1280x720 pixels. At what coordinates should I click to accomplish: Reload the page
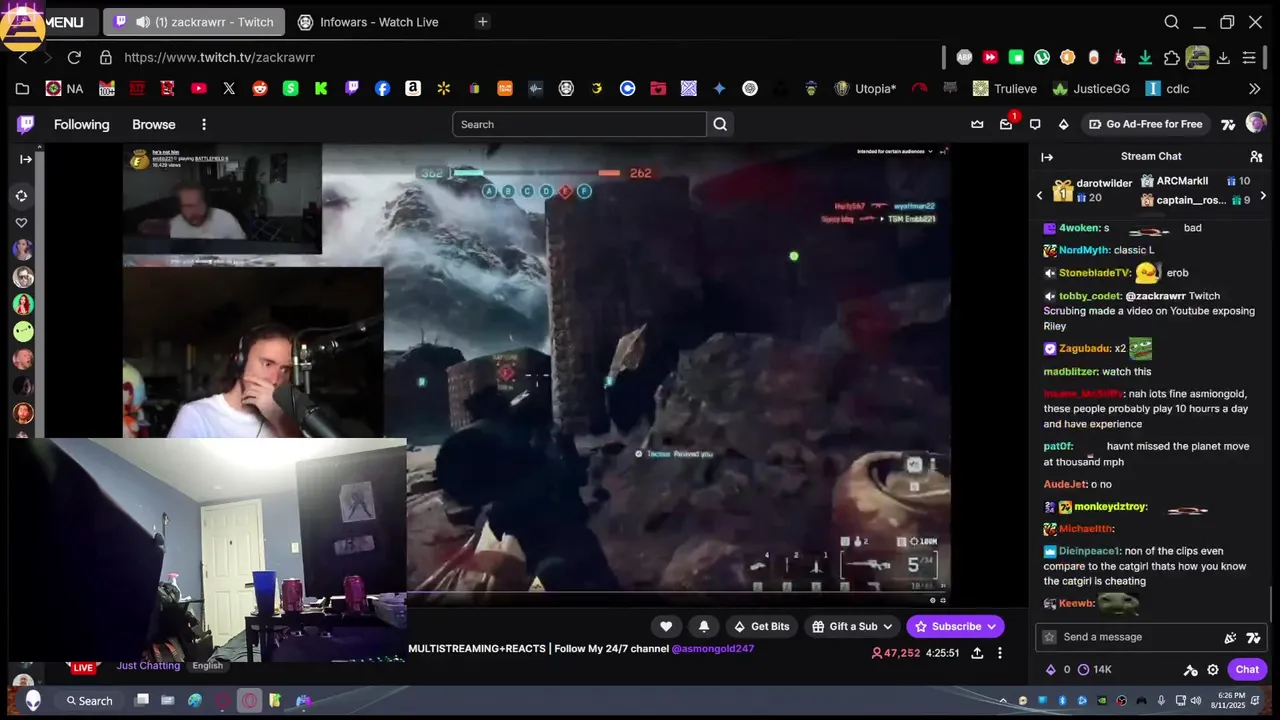(x=74, y=57)
